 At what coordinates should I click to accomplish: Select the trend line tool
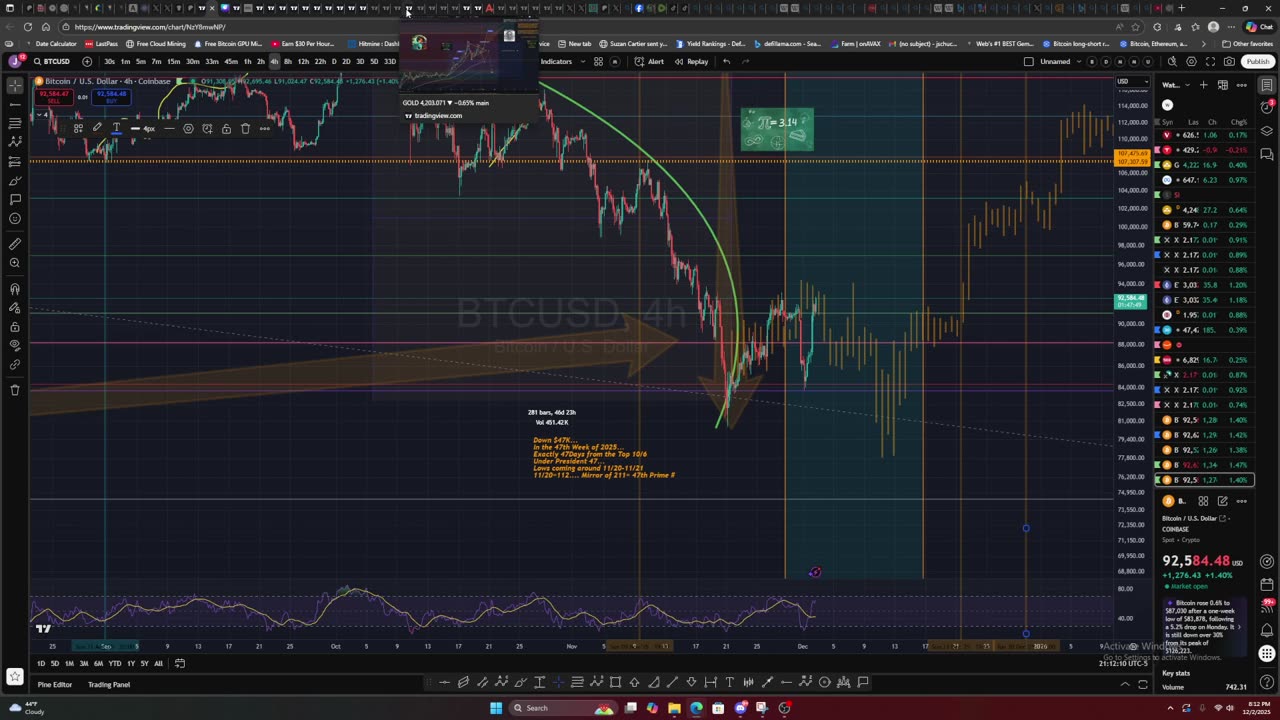(14, 104)
